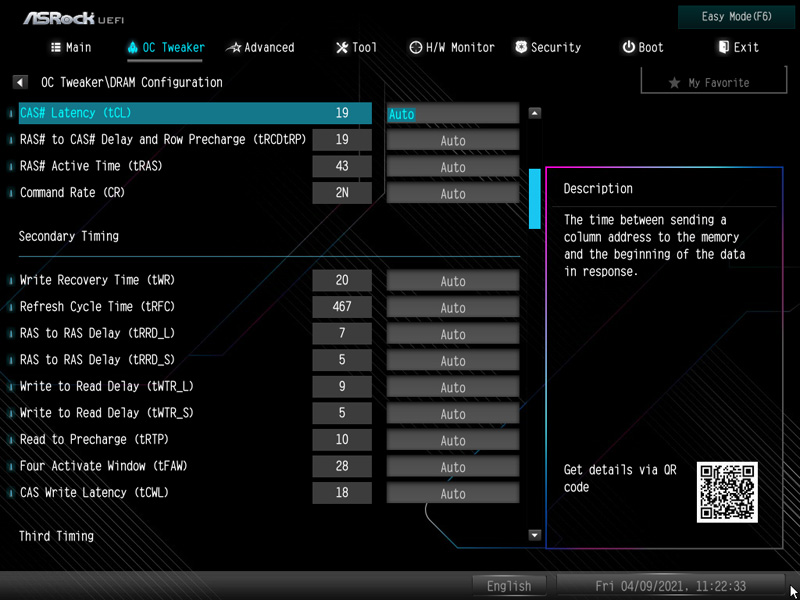Select the Refresh Cycle Time (tRFC) row
Viewport: 800px width, 600px height.
195,307
